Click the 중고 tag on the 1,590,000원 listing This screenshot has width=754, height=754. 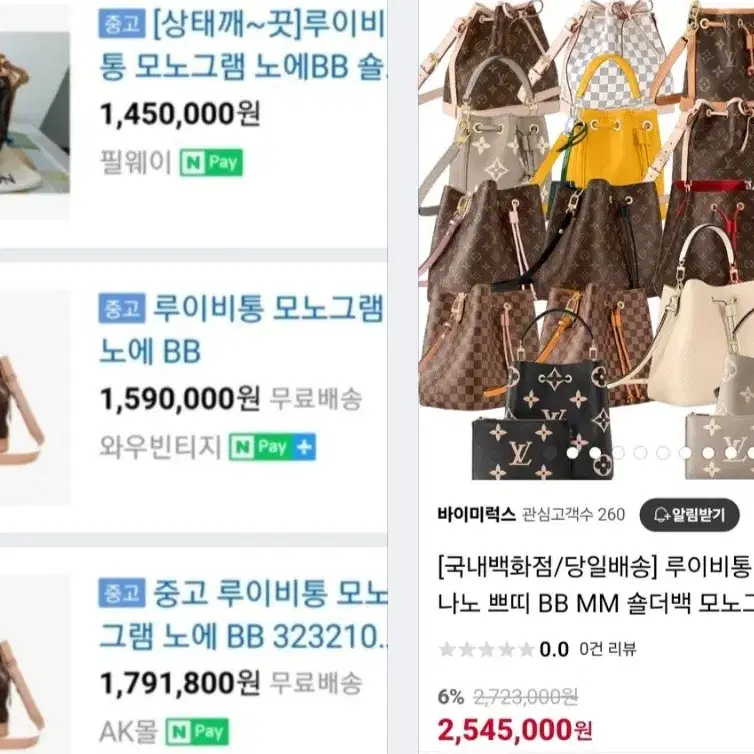point(122,308)
